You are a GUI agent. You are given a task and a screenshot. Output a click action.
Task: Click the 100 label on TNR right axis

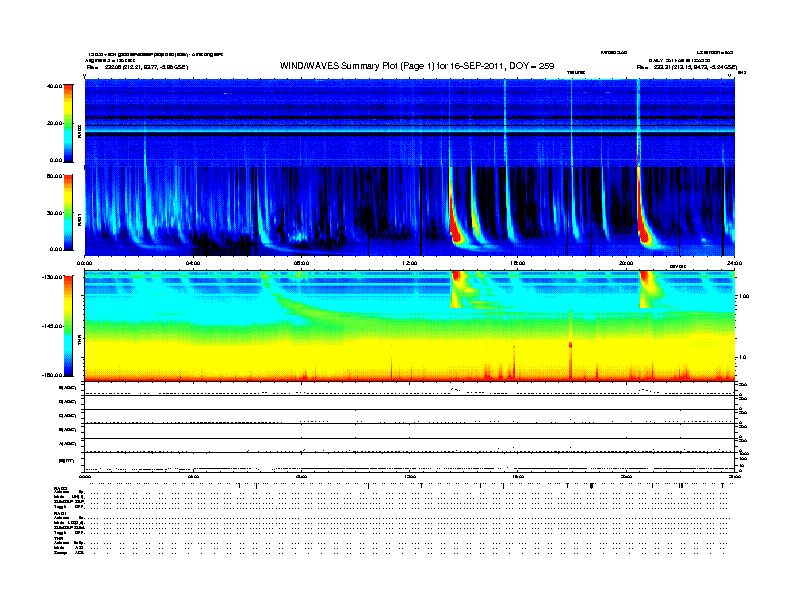(x=744, y=296)
